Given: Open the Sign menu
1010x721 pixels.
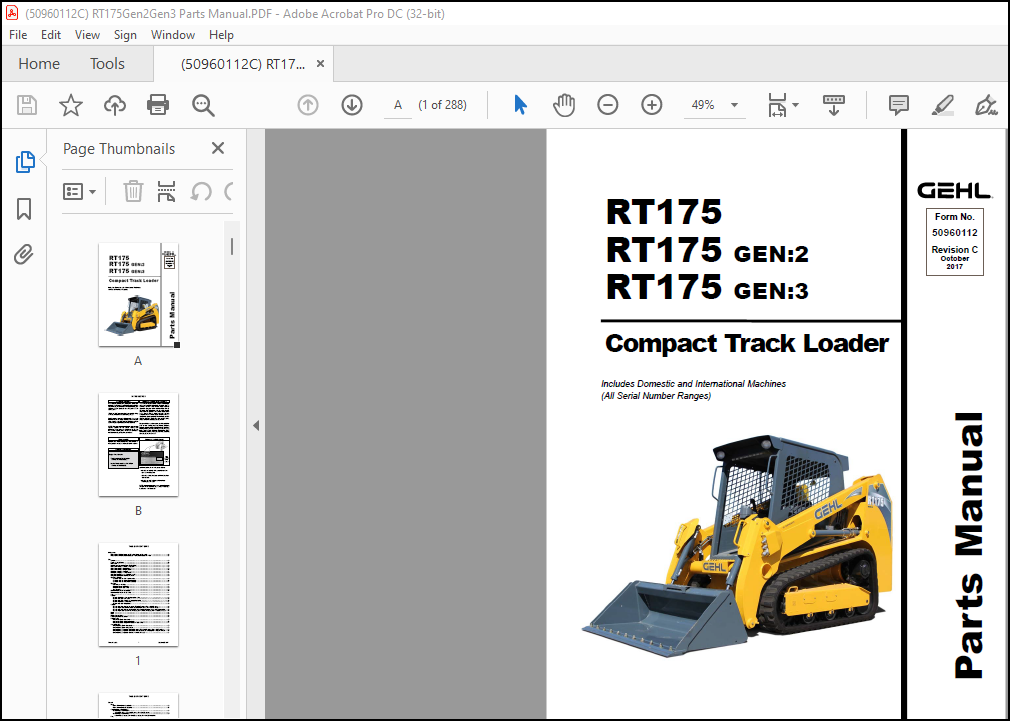Looking at the screenshot, I should pos(125,35).
